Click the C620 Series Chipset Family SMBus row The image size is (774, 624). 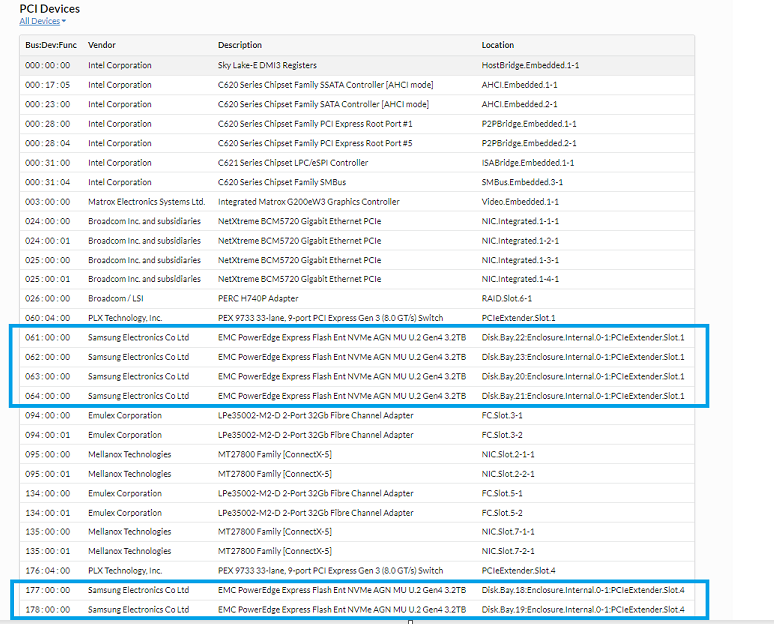point(277,182)
